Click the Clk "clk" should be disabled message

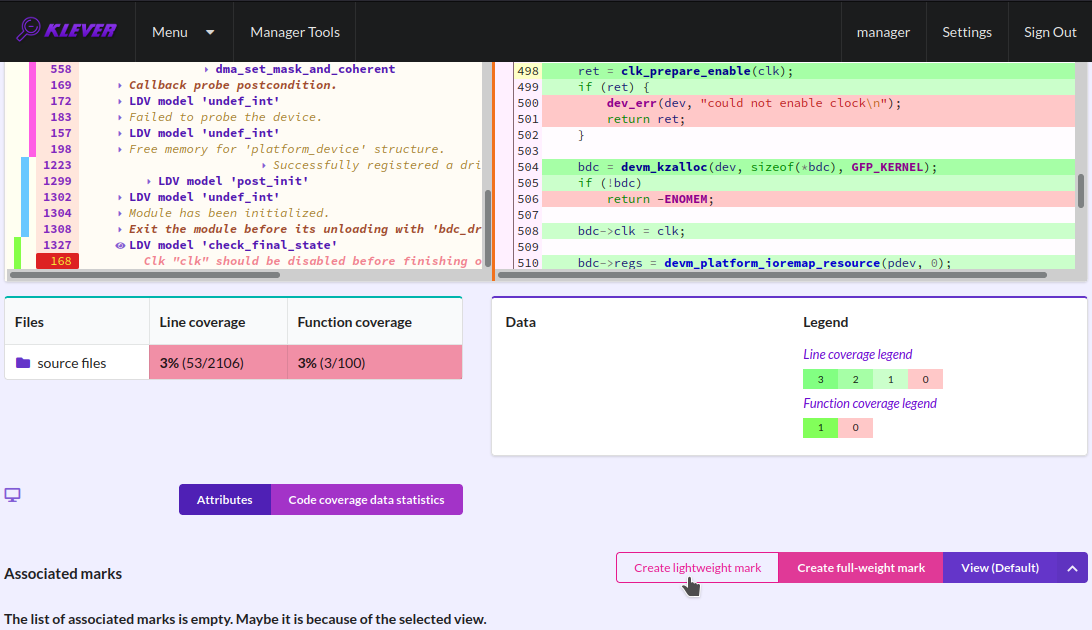(313, 261)
